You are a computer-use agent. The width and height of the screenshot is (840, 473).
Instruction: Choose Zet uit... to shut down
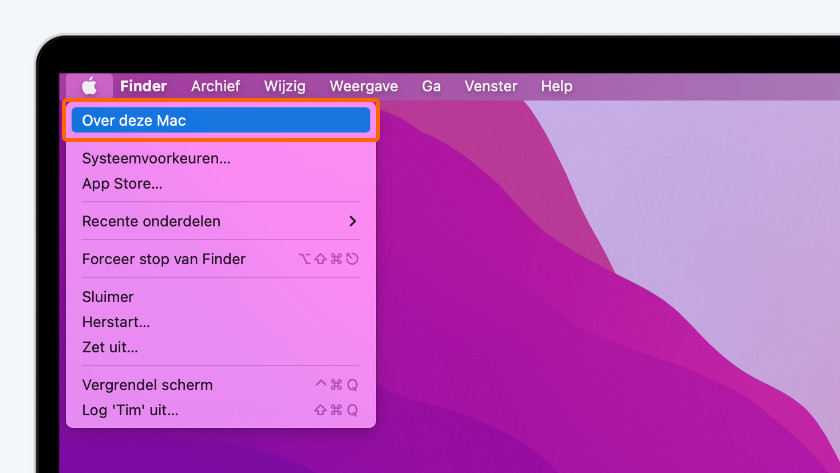click(x=221, y=347)
